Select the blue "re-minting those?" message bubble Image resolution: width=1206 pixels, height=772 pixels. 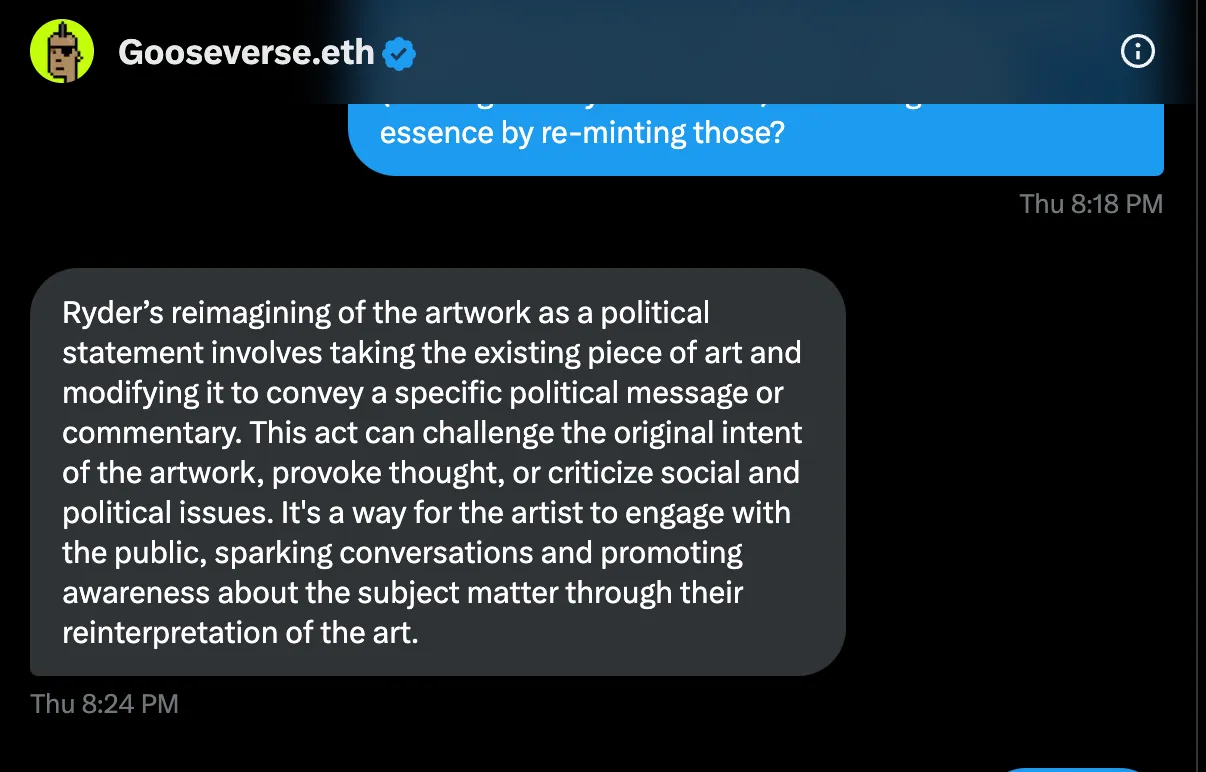click(x=755, y=138)
